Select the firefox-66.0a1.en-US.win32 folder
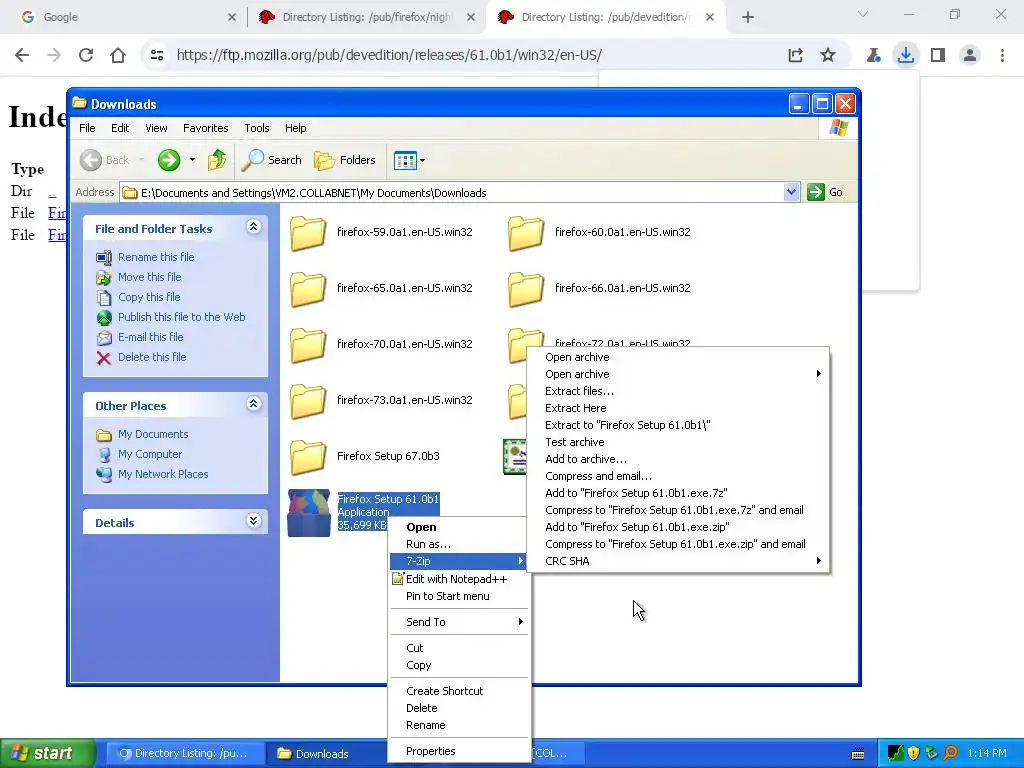The width and height of the screenshot is (1024, 768). point(599,289)
